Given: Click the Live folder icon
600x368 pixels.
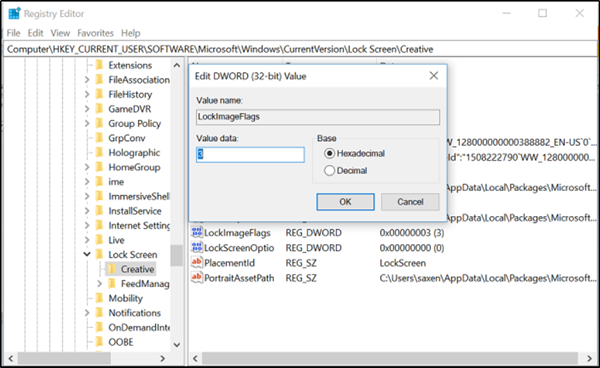Looking at the screenshot, I should coord(99,239).
